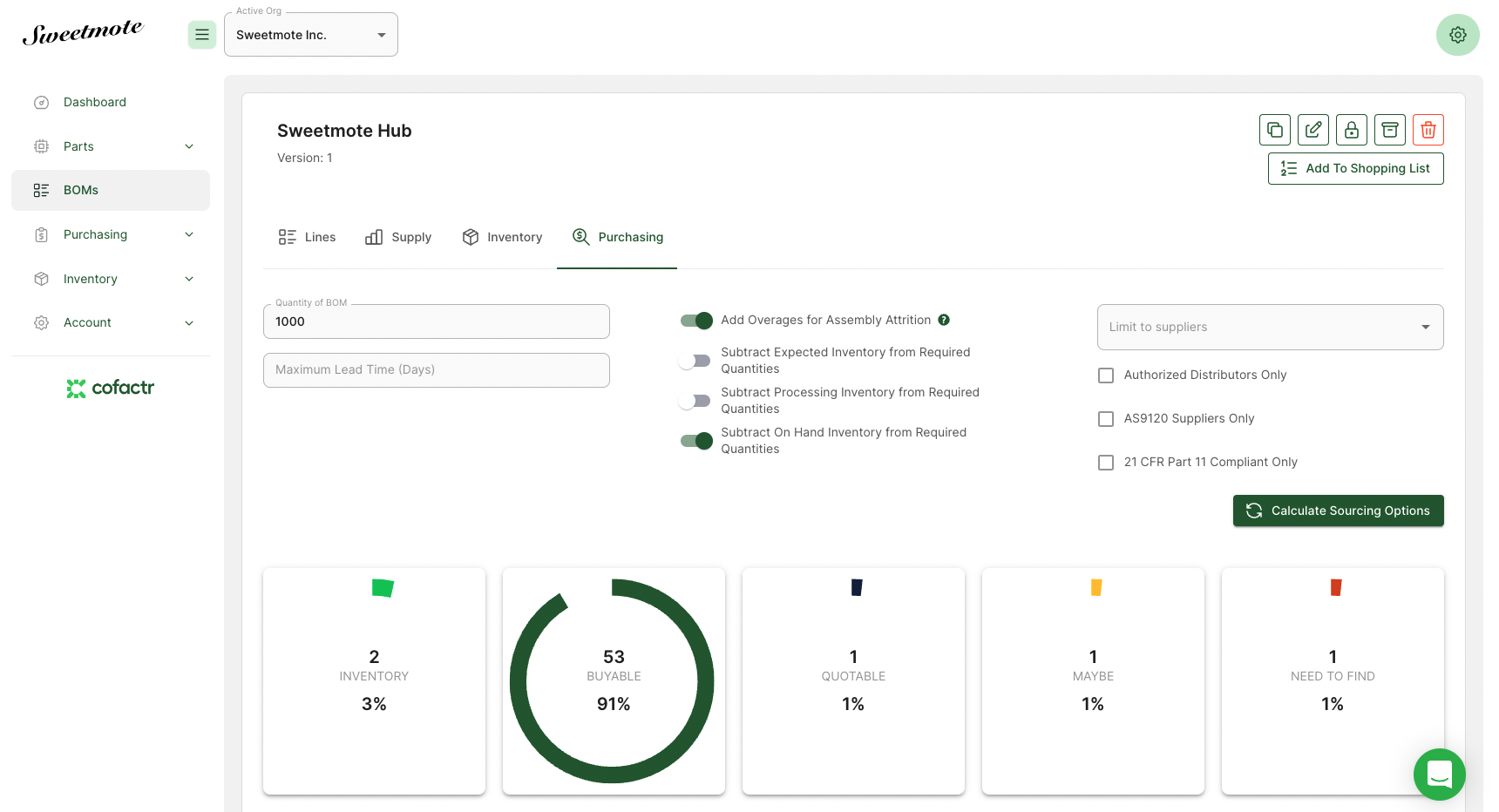Click the overages attrition help icon
The width and height of the screenshot is (1499, 812).
(944, 320)
